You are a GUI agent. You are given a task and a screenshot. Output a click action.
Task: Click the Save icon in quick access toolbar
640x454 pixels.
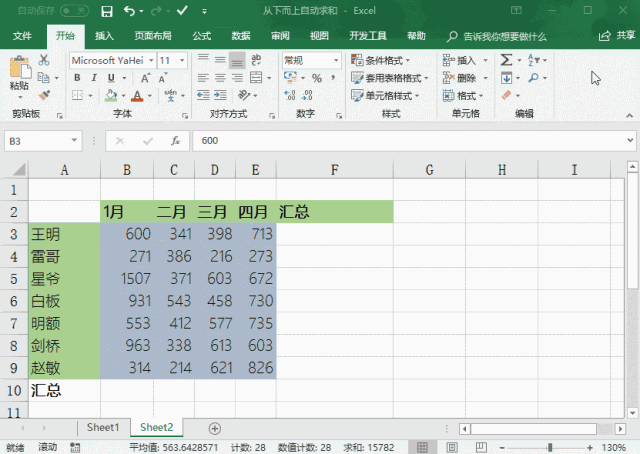tap(107, 12)
